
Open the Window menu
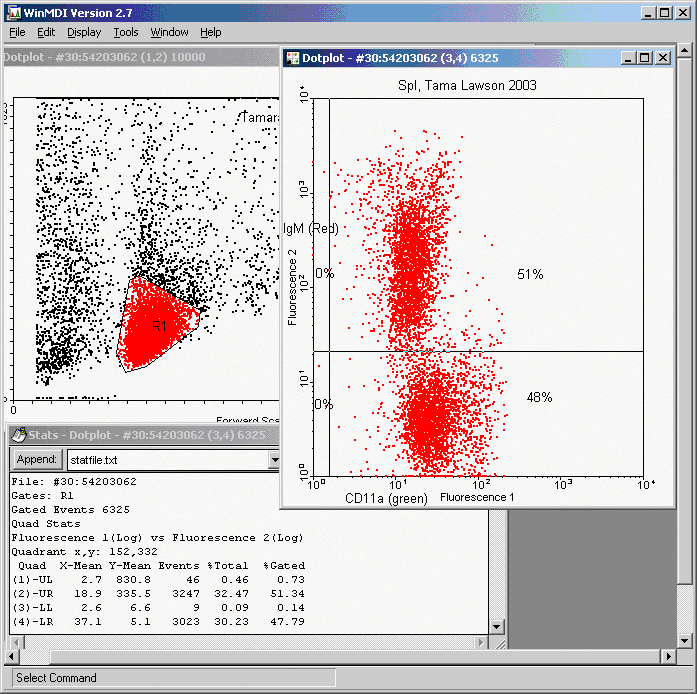click(x=169, y=32)
